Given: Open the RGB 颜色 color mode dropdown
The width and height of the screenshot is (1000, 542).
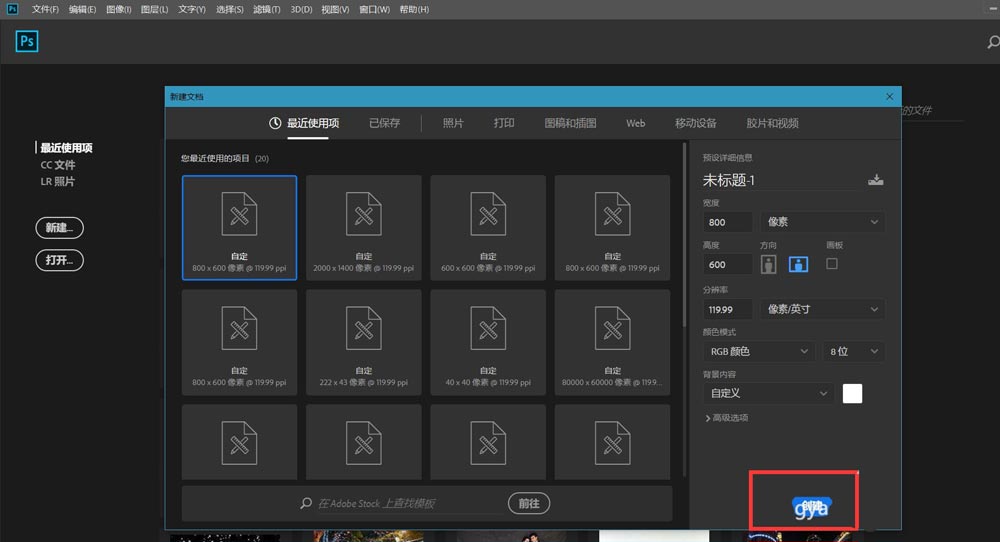Looking at the screenshot, I should (759, 351).
